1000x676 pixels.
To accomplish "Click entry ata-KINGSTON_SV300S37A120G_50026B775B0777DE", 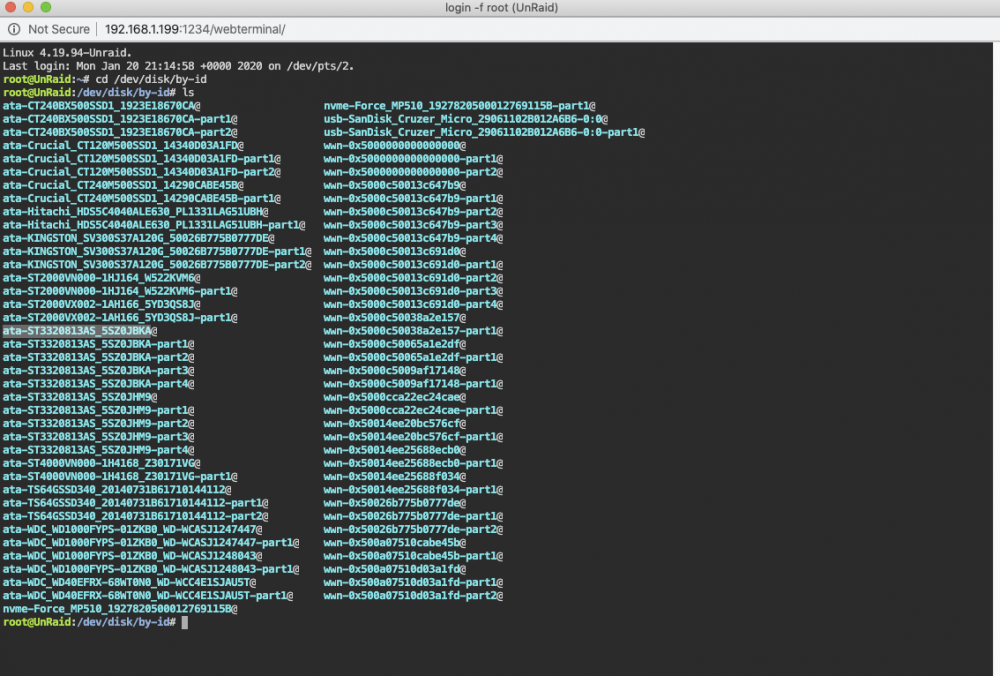I will click(x=136, y=239).
